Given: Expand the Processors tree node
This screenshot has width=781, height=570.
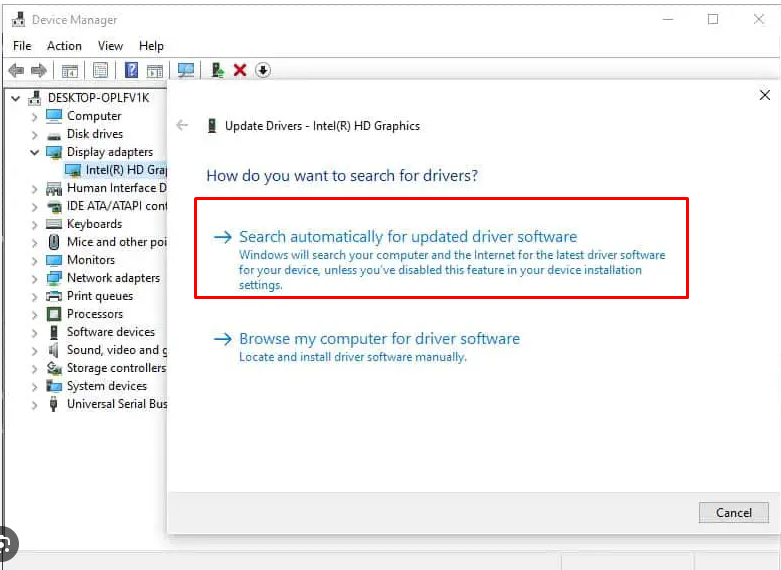Looking at the screenshot, I should pos(34,315).
